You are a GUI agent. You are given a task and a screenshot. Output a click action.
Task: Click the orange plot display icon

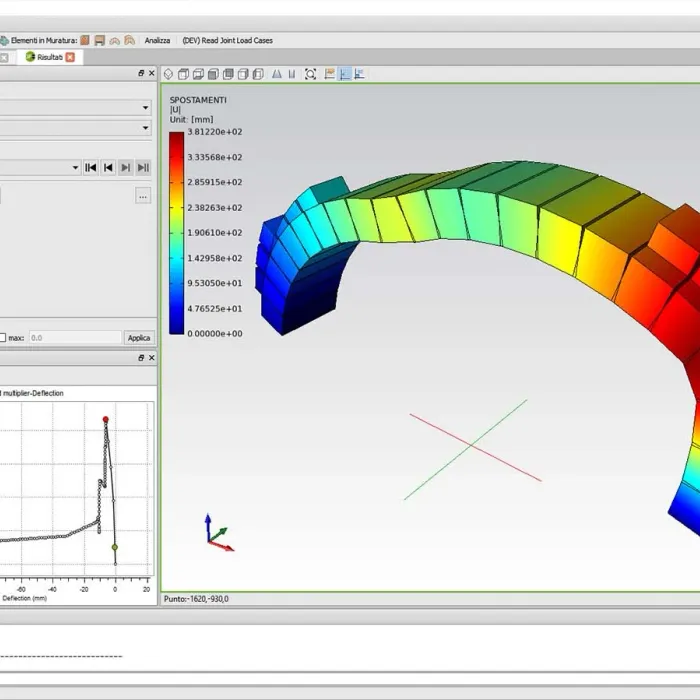(329, 74)
